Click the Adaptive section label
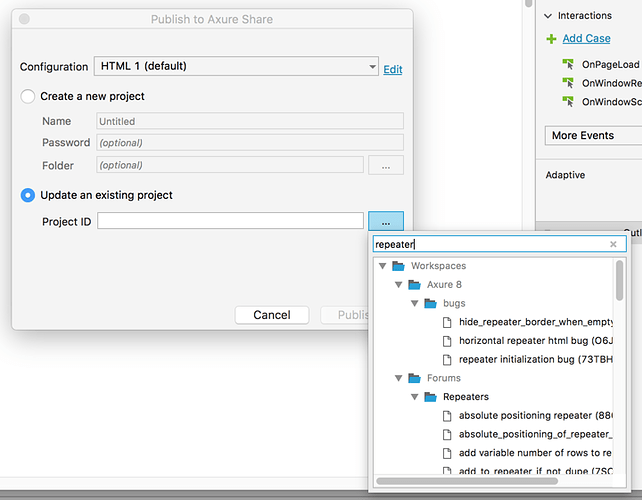 pyautogui.click(x=565, y=175)
